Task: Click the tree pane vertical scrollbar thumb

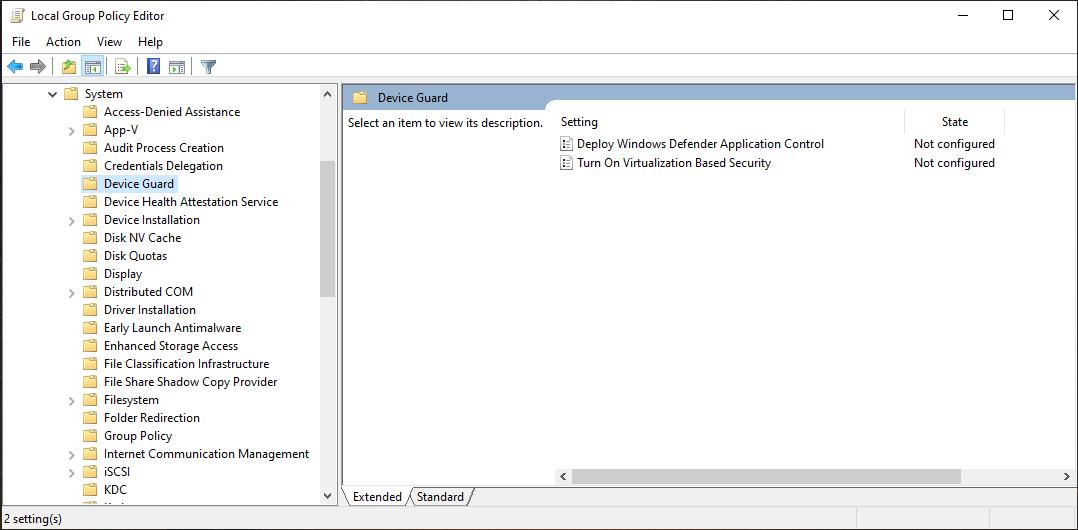Action: (327, 229)
